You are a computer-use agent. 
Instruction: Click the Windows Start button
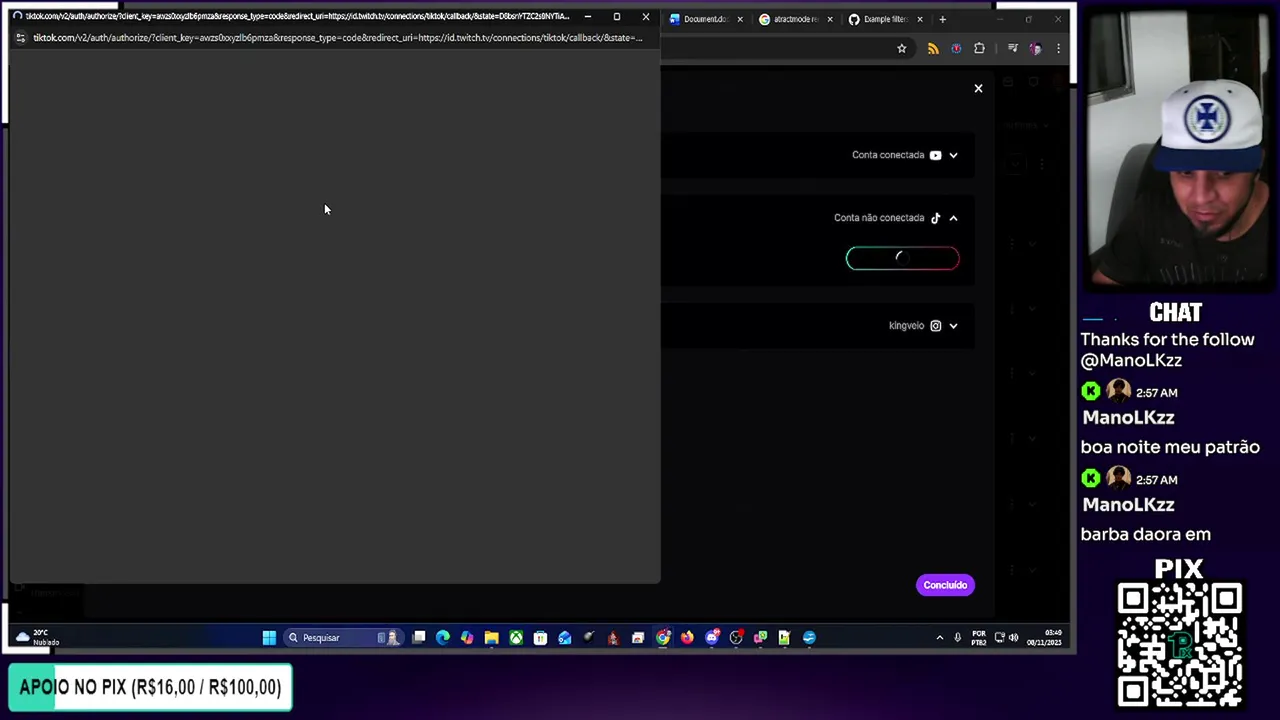click(x=269, y=637)
